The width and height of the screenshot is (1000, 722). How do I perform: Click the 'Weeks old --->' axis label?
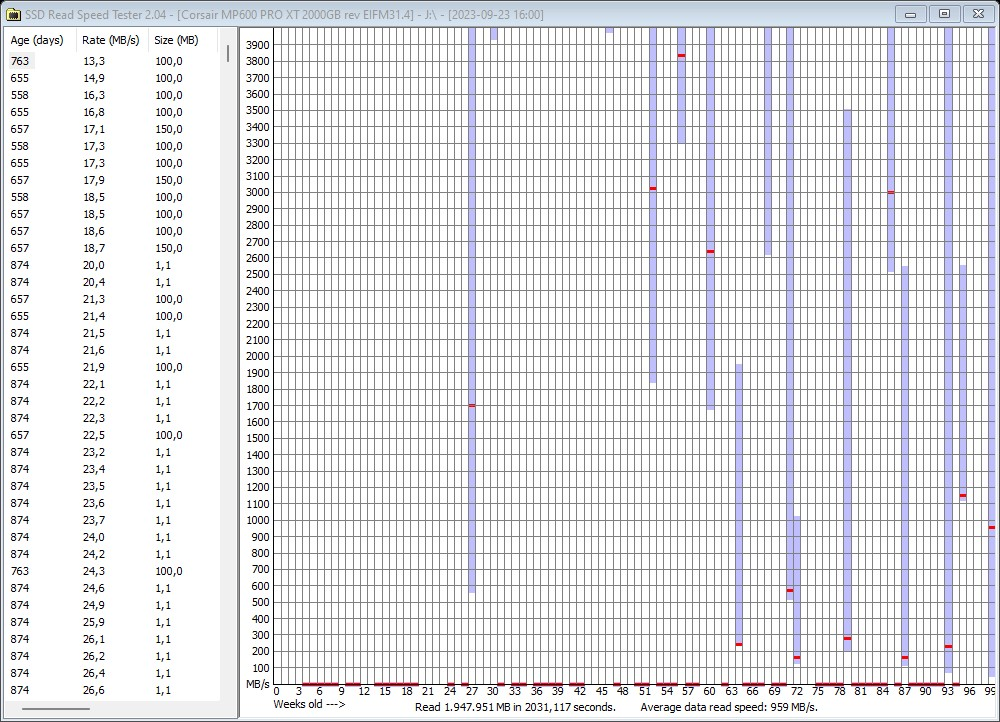(309, 704)
